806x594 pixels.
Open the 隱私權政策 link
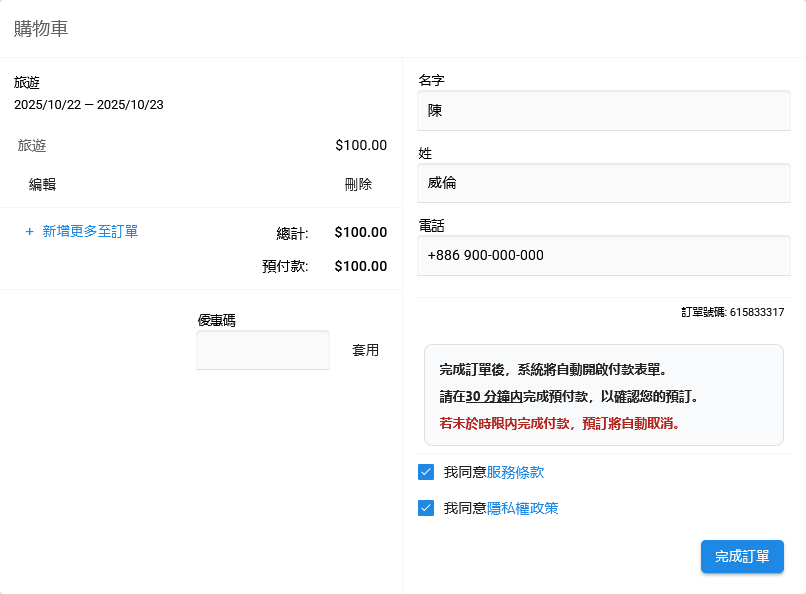522,508
